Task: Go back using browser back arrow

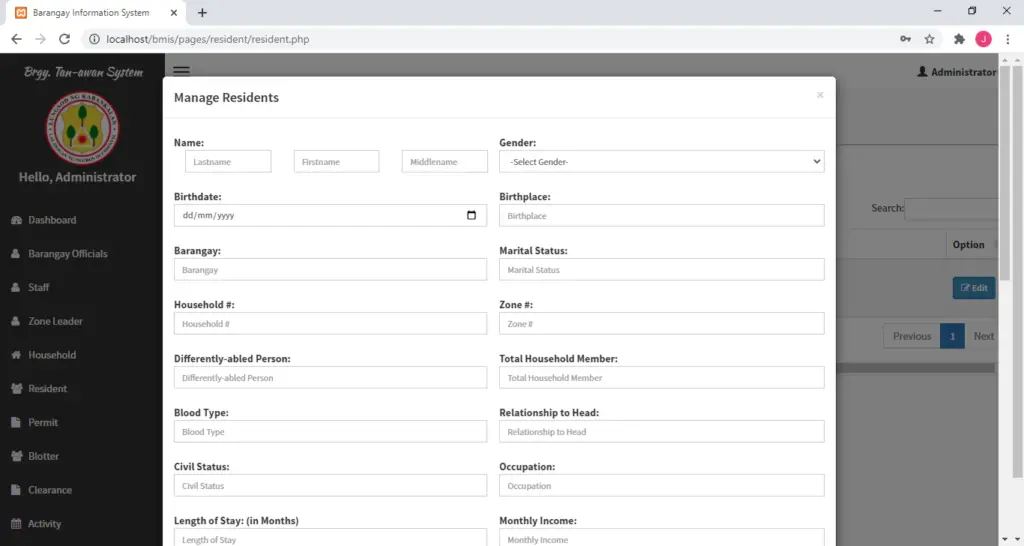Action: click(x=16, y=39)
